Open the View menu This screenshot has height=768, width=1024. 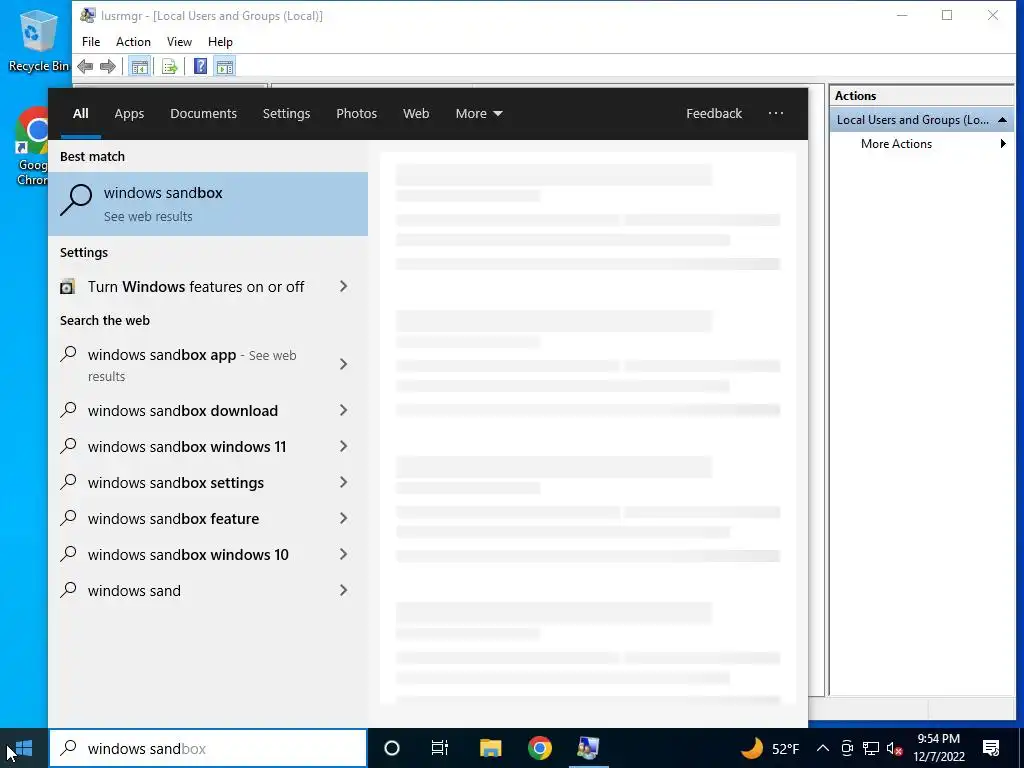coord(179,42)
